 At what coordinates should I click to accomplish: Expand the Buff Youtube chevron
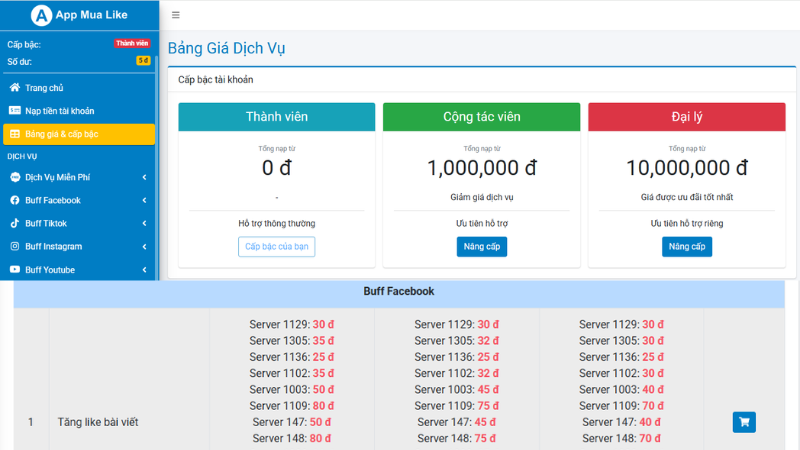[144, 269]
